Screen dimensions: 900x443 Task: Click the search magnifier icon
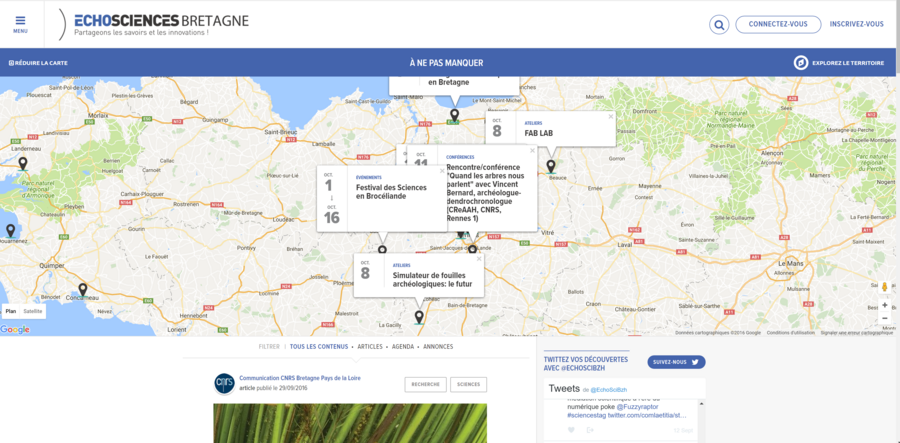coord(719,25)
